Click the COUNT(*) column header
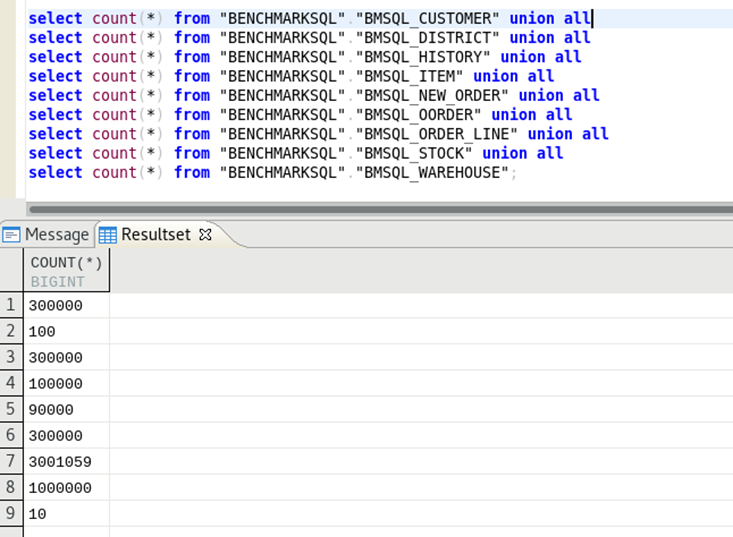733x537 pixels. click(x=66, y=271)
